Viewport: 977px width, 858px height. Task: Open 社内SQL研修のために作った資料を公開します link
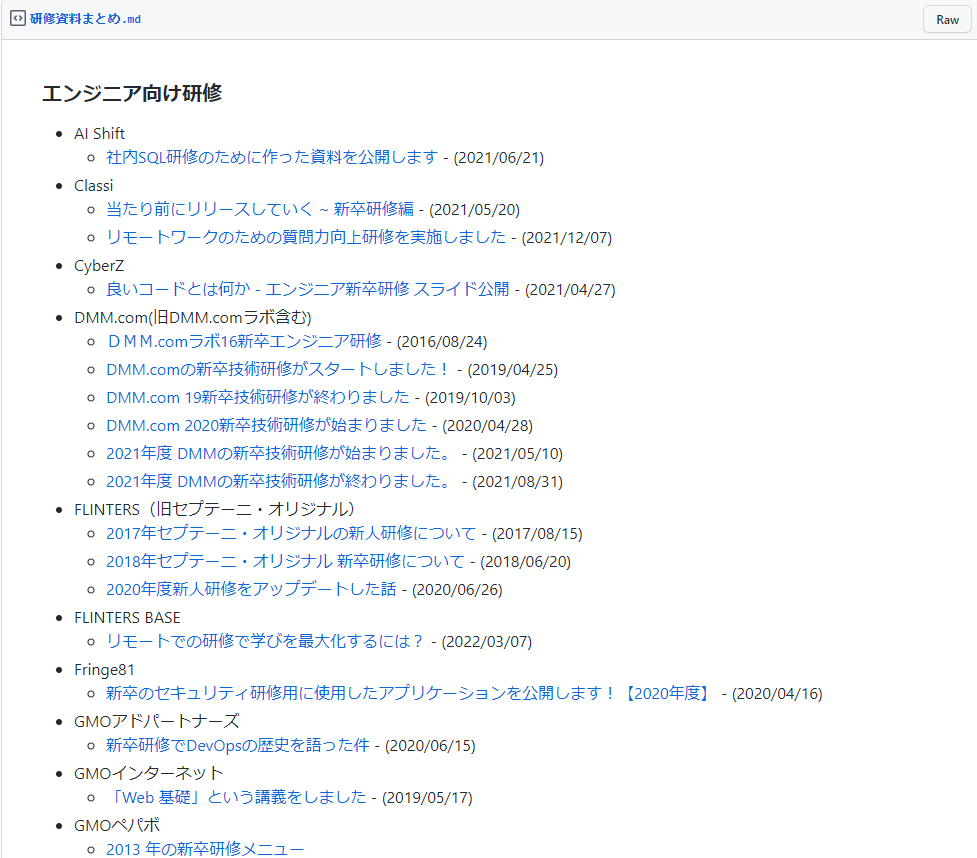(x=272, y=157)
